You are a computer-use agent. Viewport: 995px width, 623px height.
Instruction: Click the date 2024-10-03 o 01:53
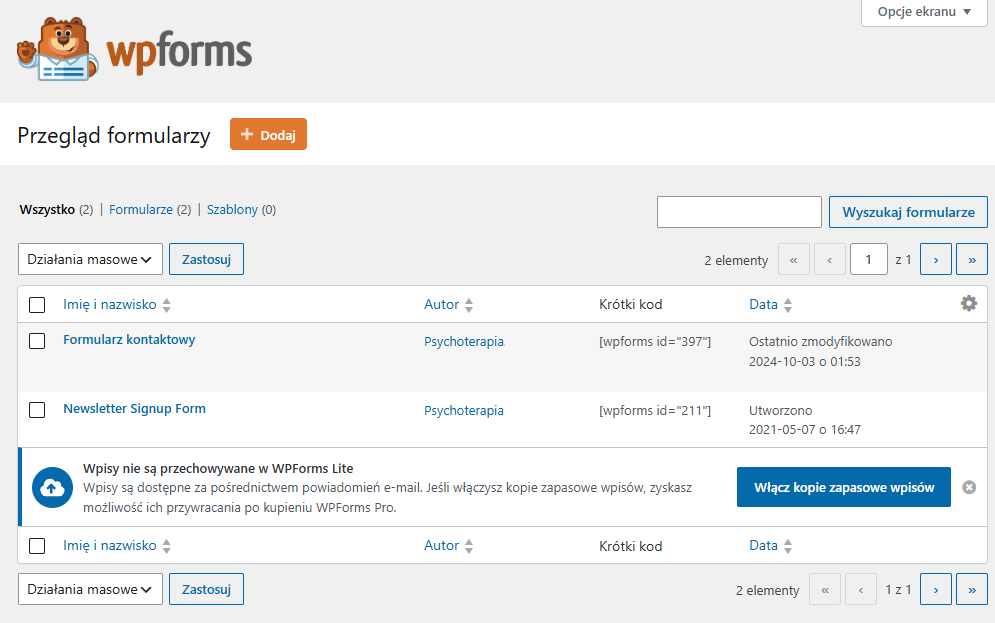(x=805, y=362)
